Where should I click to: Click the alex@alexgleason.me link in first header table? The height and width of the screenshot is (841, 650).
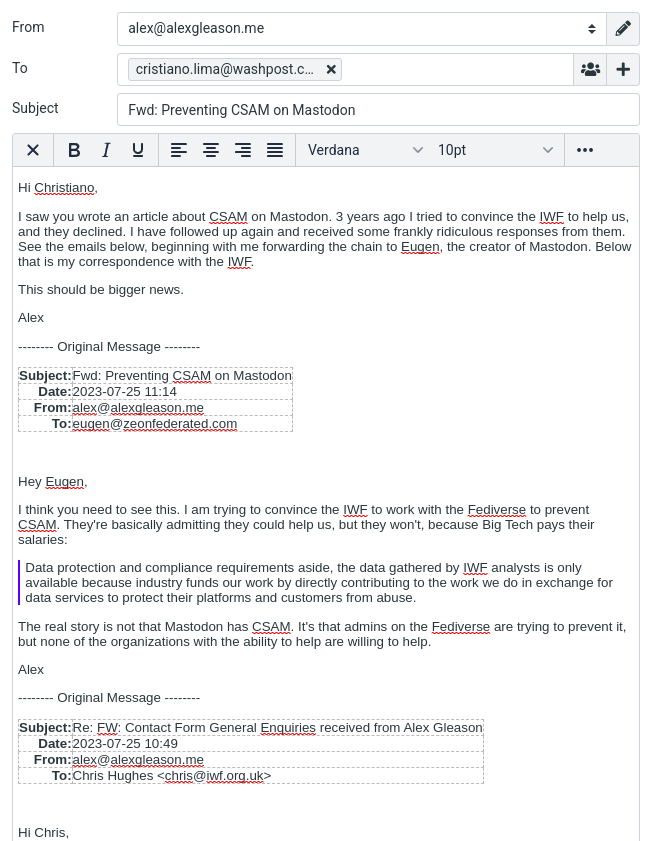(x=138, y=408)
